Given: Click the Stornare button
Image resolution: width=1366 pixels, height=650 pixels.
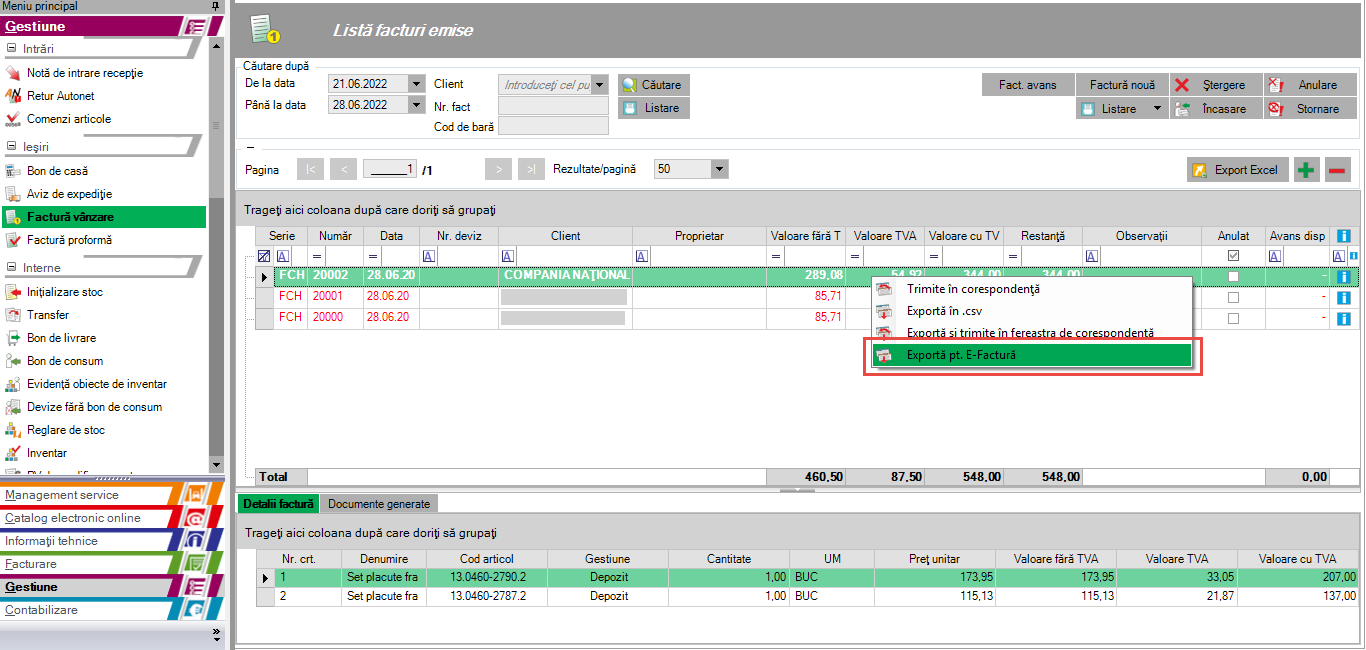Looking at the screenshot, I should click(x=1308, y=109).
